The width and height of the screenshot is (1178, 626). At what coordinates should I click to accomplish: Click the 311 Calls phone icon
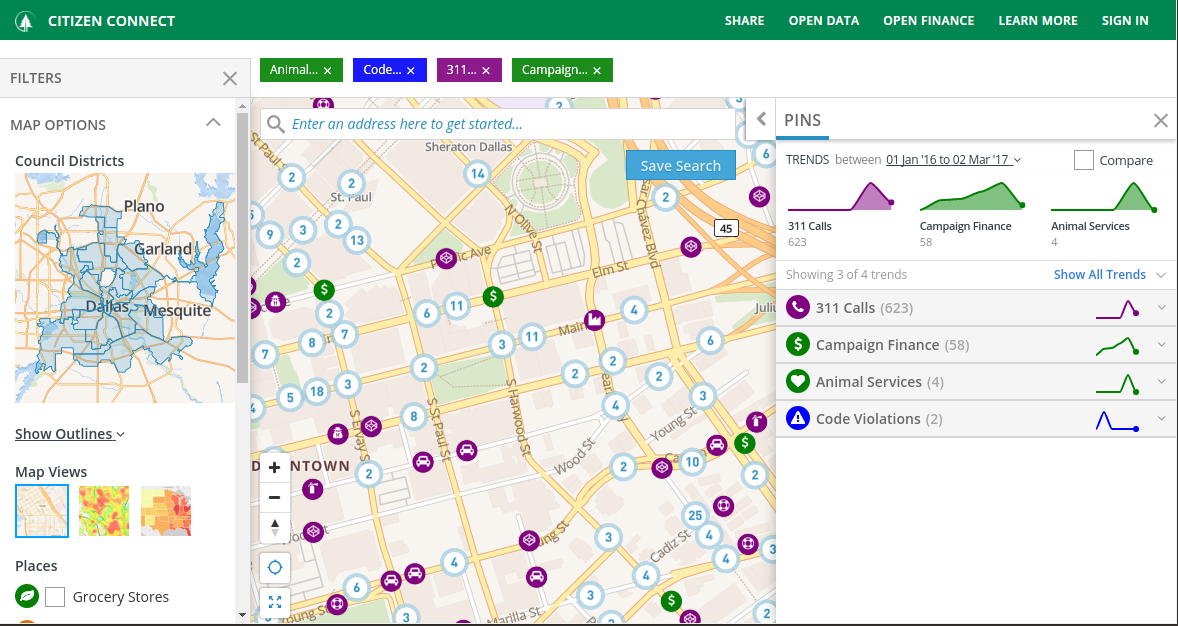(x=797, y=307)
